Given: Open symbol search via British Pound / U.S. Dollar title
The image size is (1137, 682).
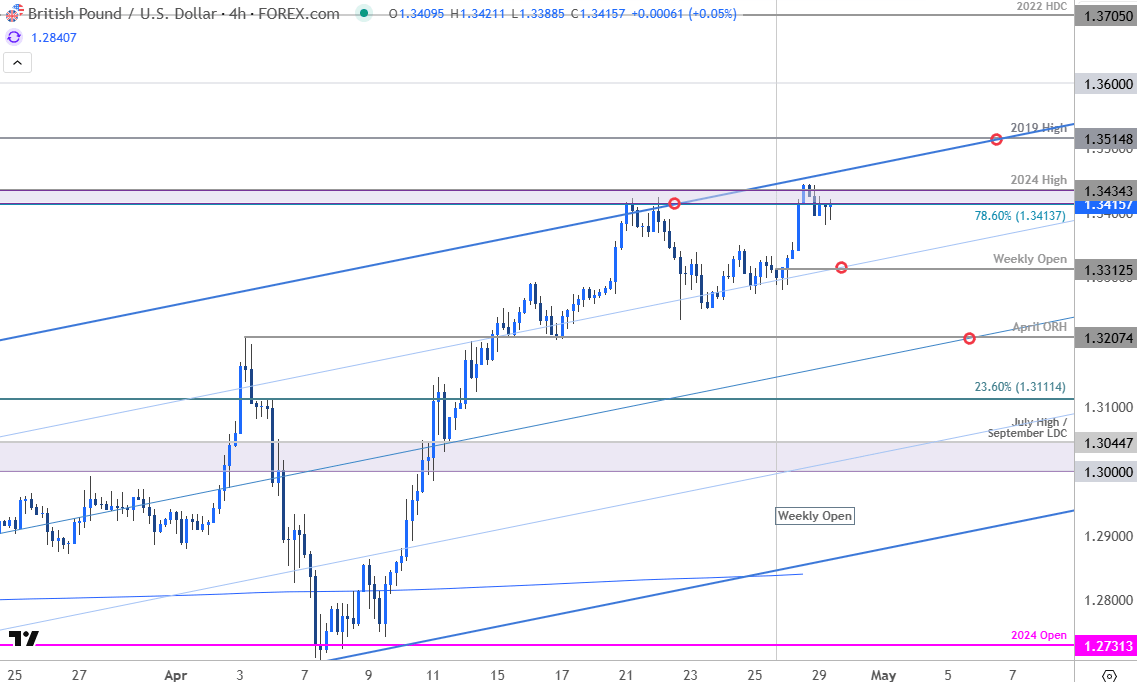Looking at the screenshot, I should click(x=122, y=13).
